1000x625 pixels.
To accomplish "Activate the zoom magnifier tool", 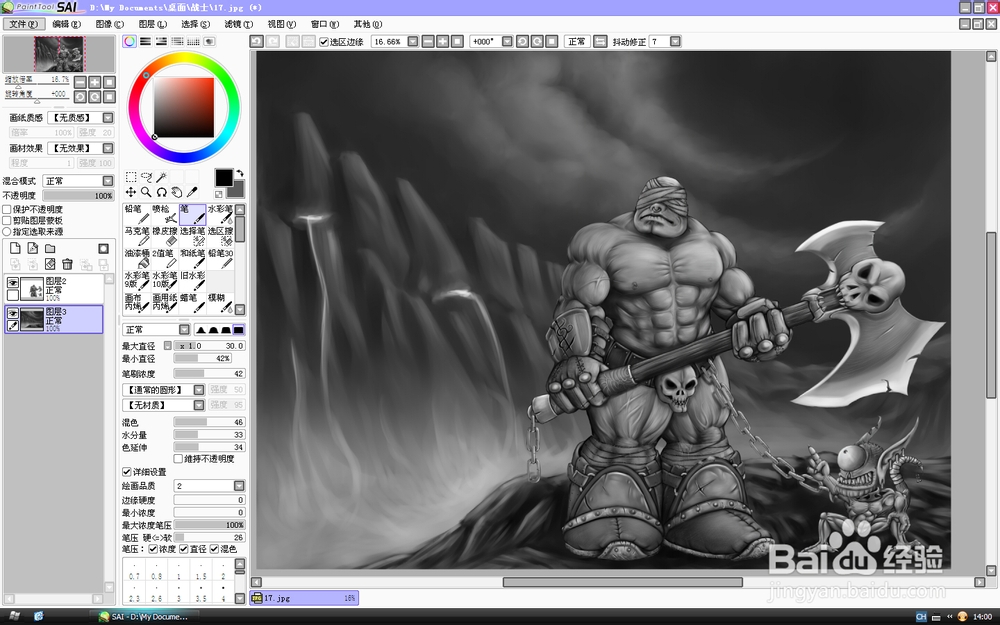I will 146,192.
